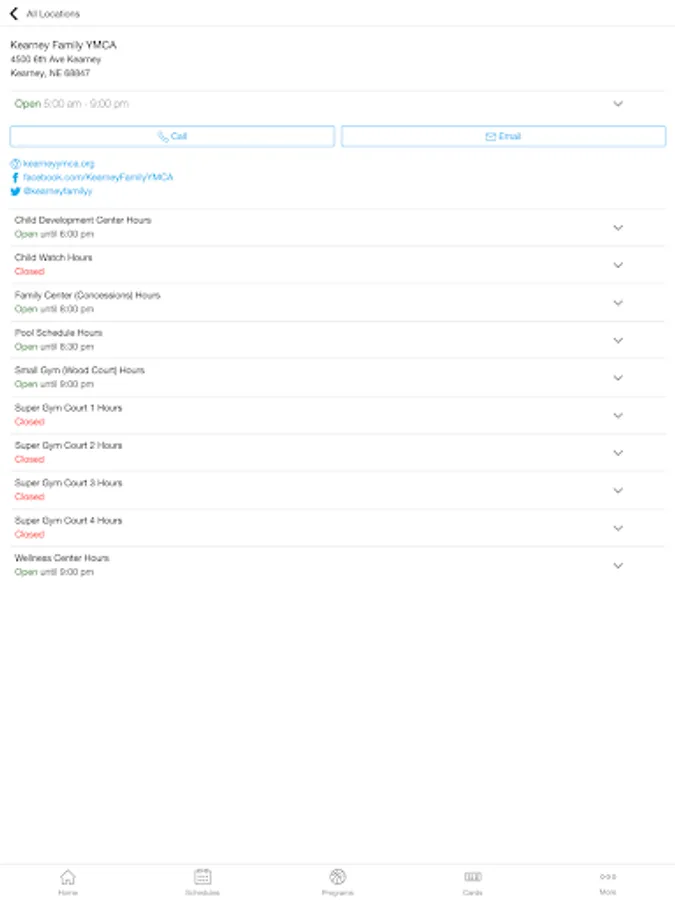The image size is (675, 900).
Task: Open the @kearneyfamilyy Twitter link
Action: 58,191
